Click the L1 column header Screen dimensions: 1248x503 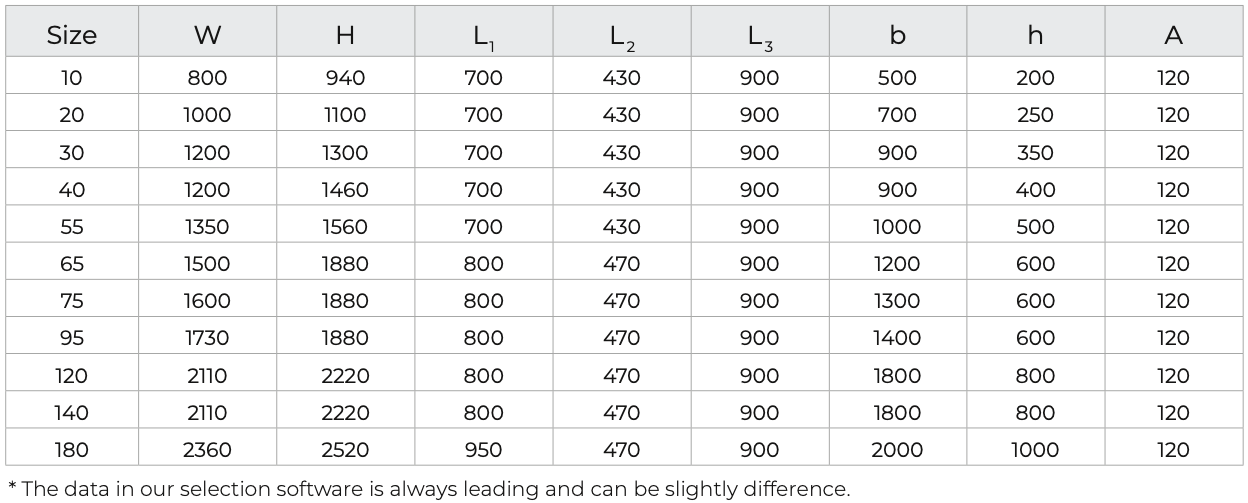483,37
